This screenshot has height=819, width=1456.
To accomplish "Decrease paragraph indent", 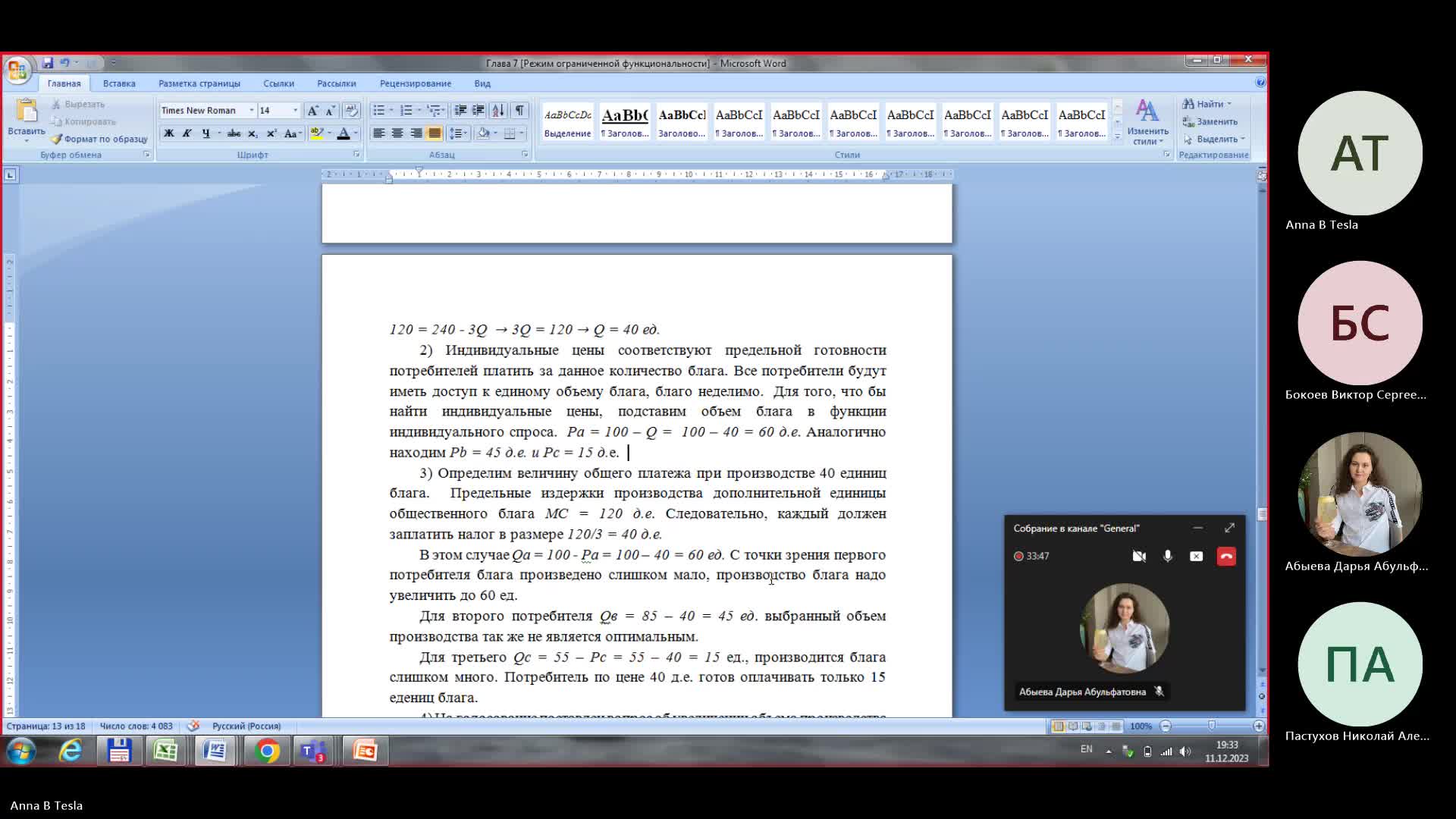I will [460, 111].
